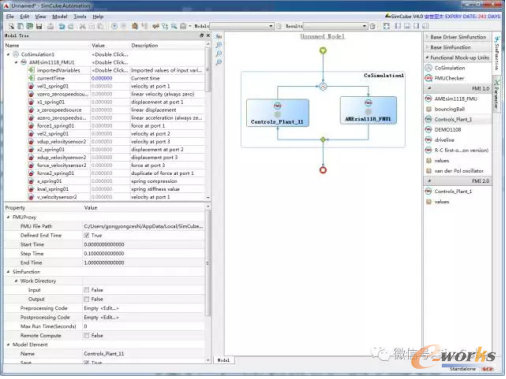The width and height of the screenshot is (506, 379).
Task: Click the green merge diamond on canvas
Action: click(x=323, y=139)
